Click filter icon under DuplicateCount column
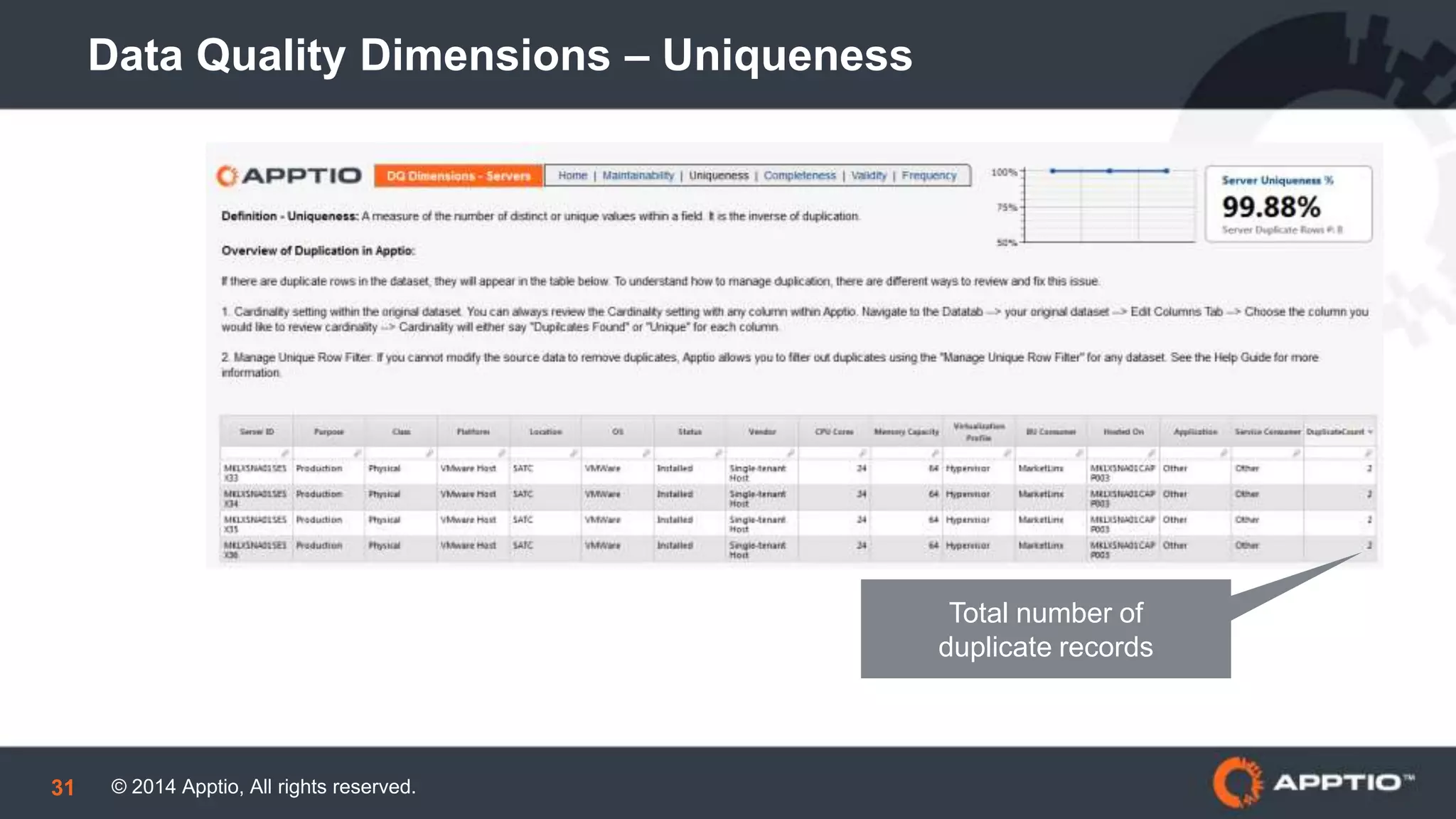1456x819 pixels. point(1369,453)
